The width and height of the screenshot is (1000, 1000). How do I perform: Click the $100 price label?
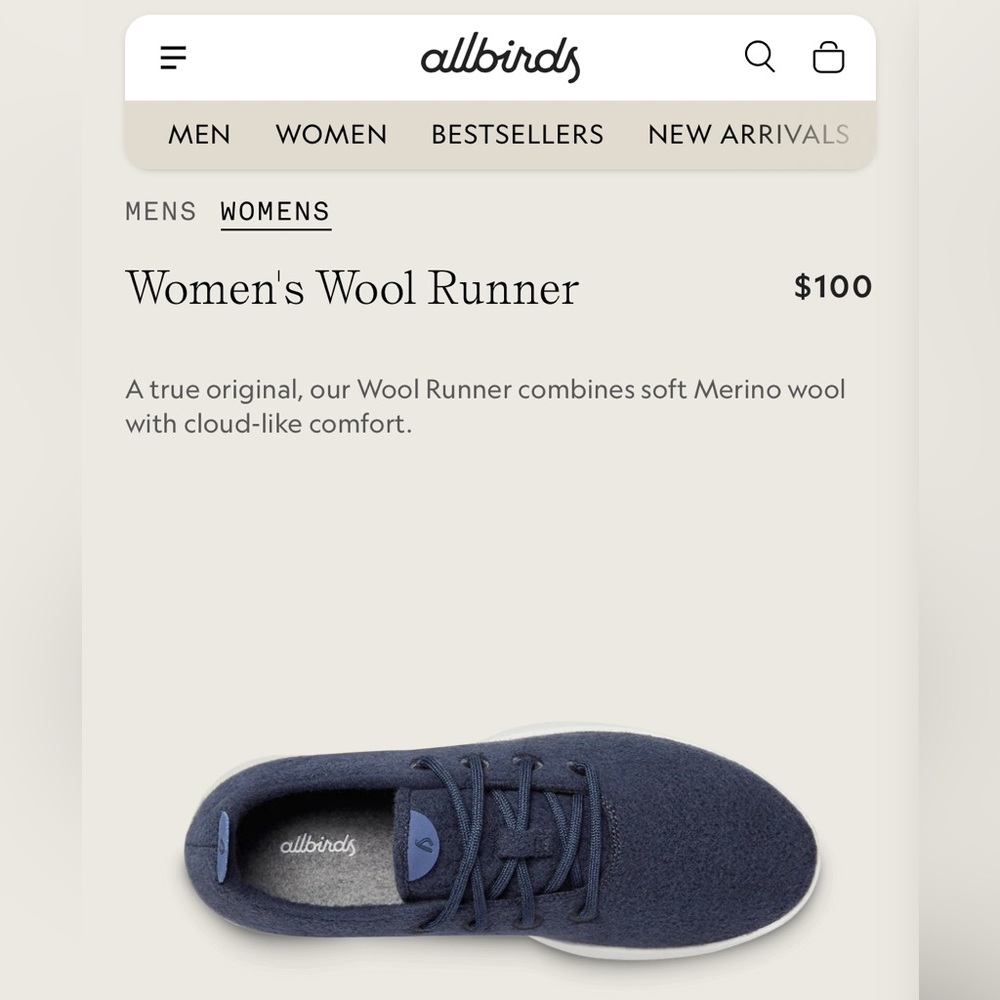pyautogui.click(x=834, y=288)
